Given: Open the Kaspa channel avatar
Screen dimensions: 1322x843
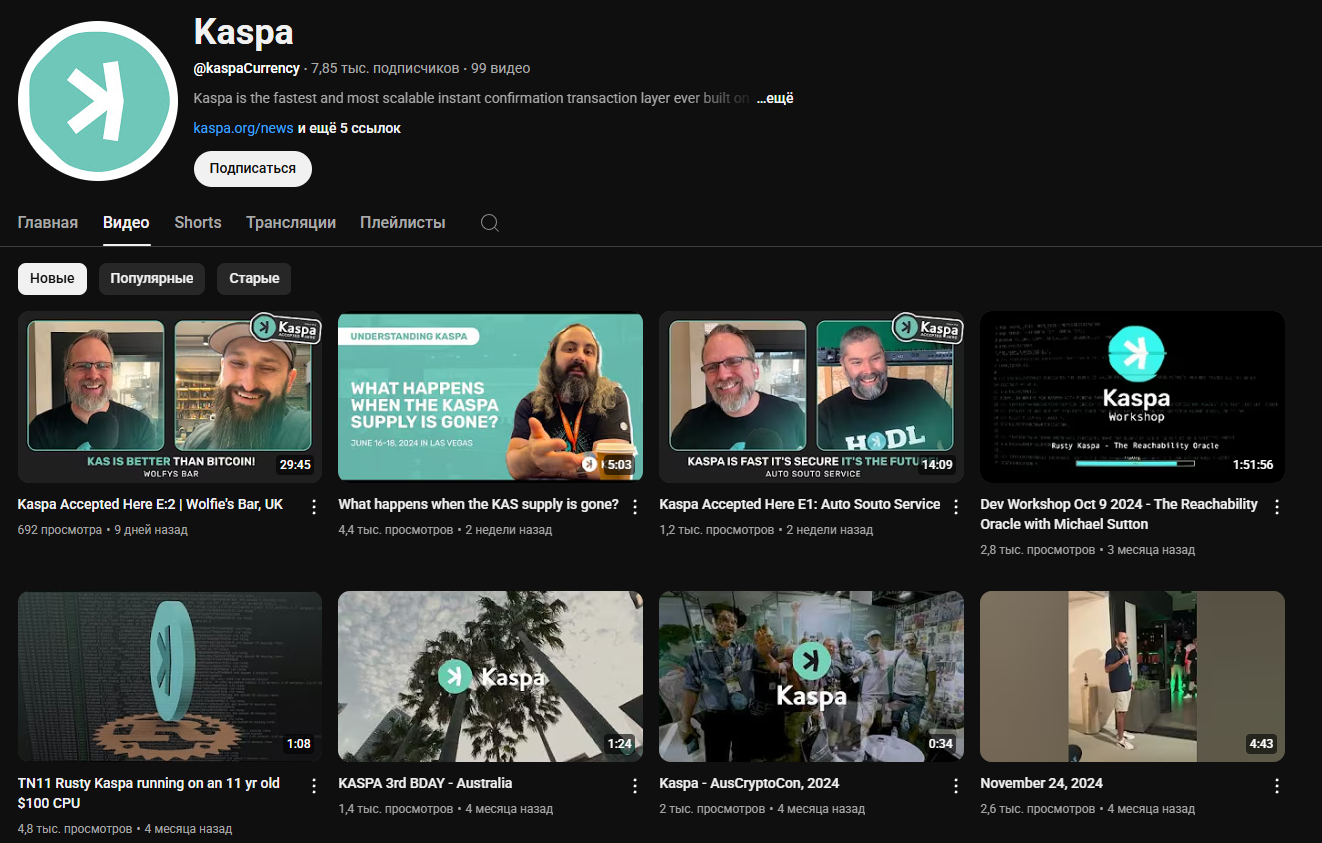Looking at the screenshot, I should (x=97, y=100).
